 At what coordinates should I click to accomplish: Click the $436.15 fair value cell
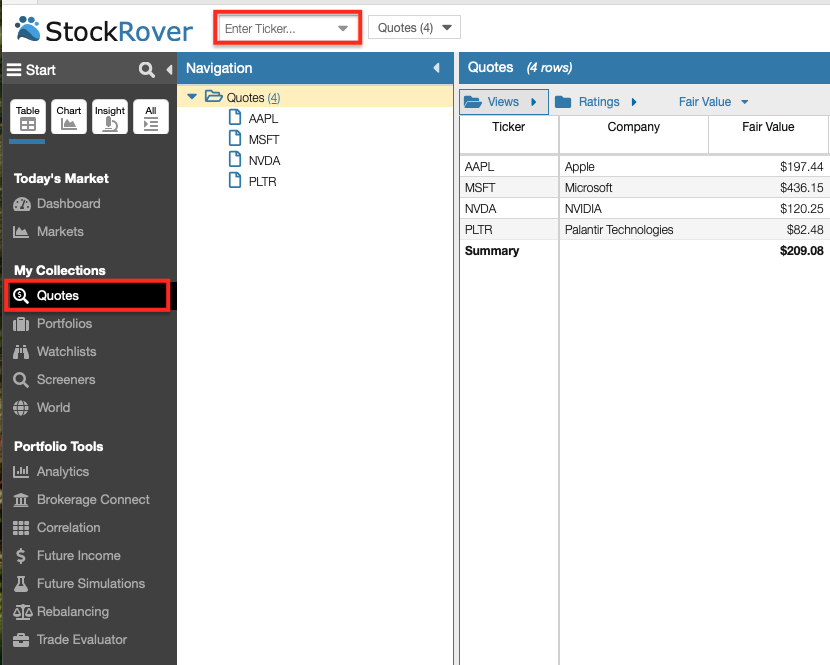coord(801,188)
